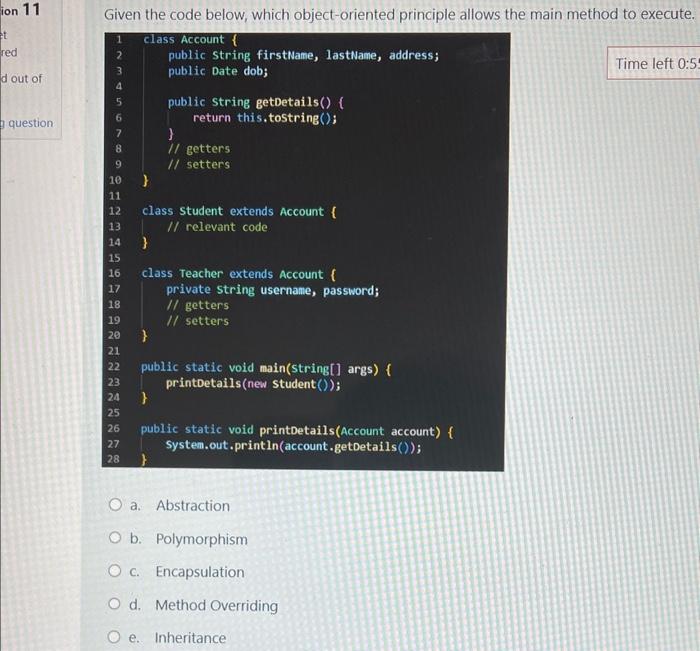
Task: Select answer a. Abstraction
Action: click(x=115, y=505)
